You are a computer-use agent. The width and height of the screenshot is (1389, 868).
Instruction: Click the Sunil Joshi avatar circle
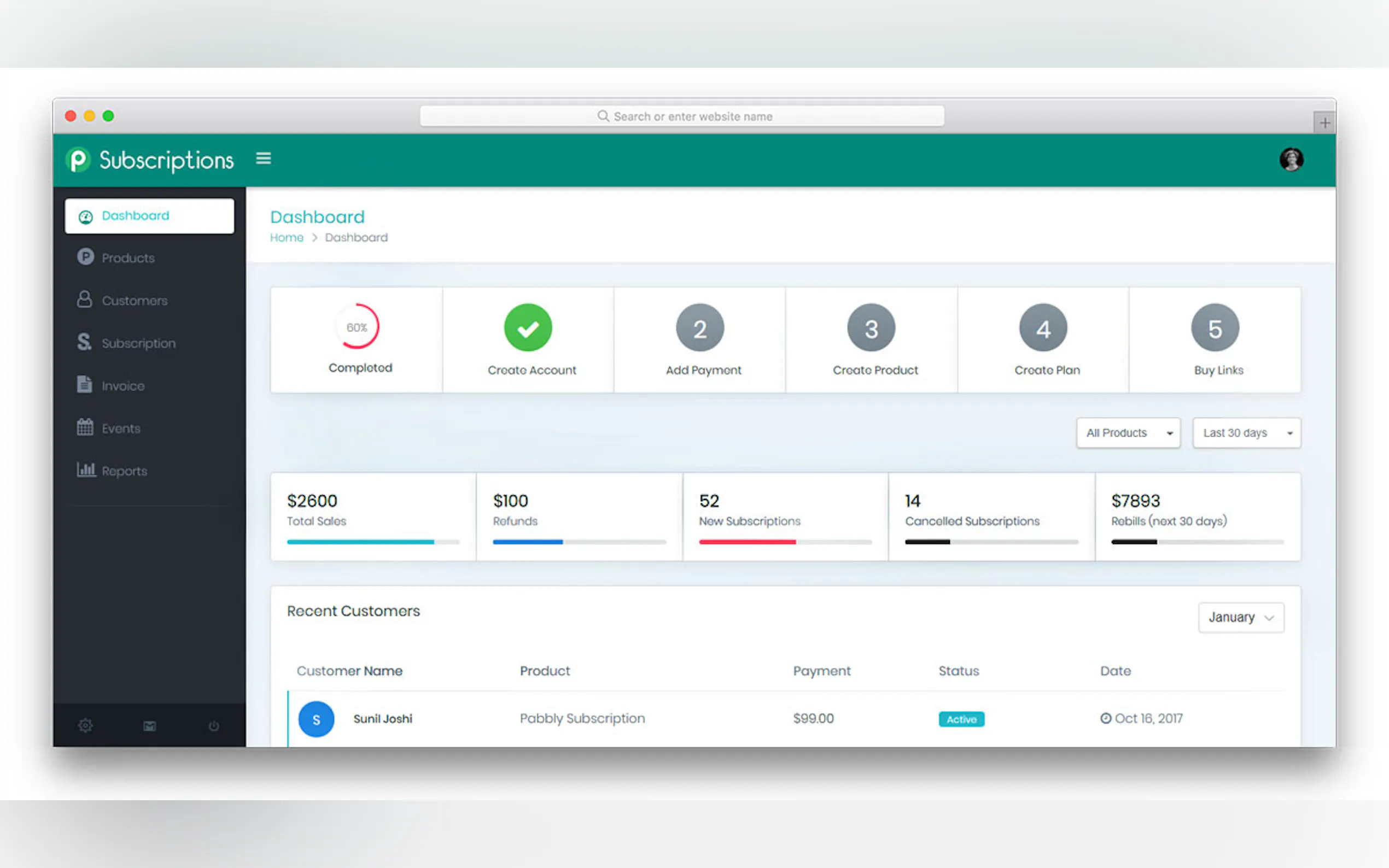pyautogui.click(x=316, y=719)
